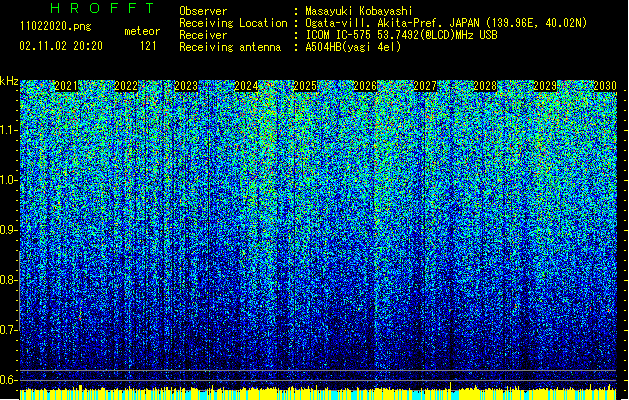629x400 pixels.
Task: Click the 2026 time marker
Action: [365, 86]
